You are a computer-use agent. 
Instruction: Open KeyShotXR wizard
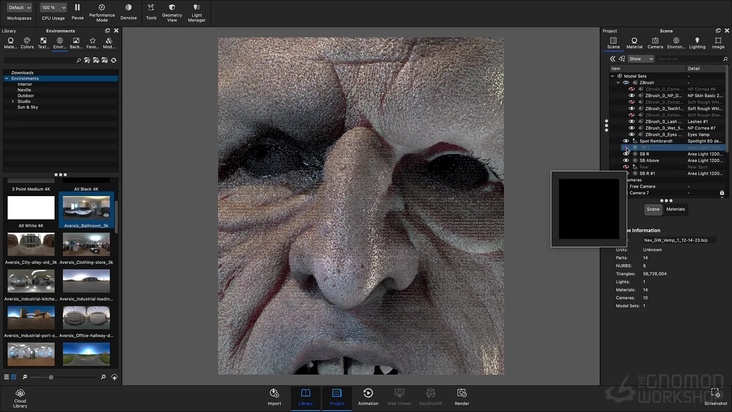click(430, 397)
